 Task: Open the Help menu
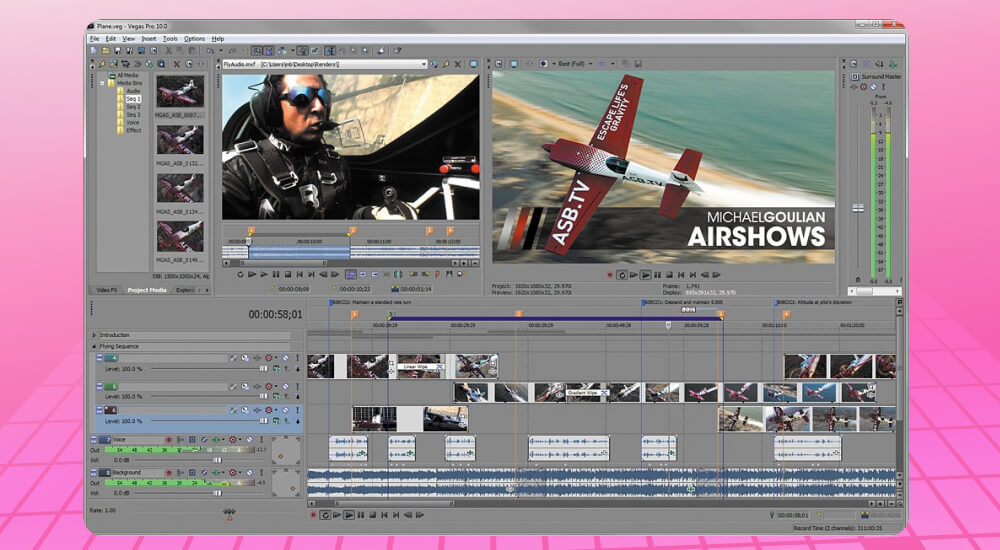[x=217, y=39]
